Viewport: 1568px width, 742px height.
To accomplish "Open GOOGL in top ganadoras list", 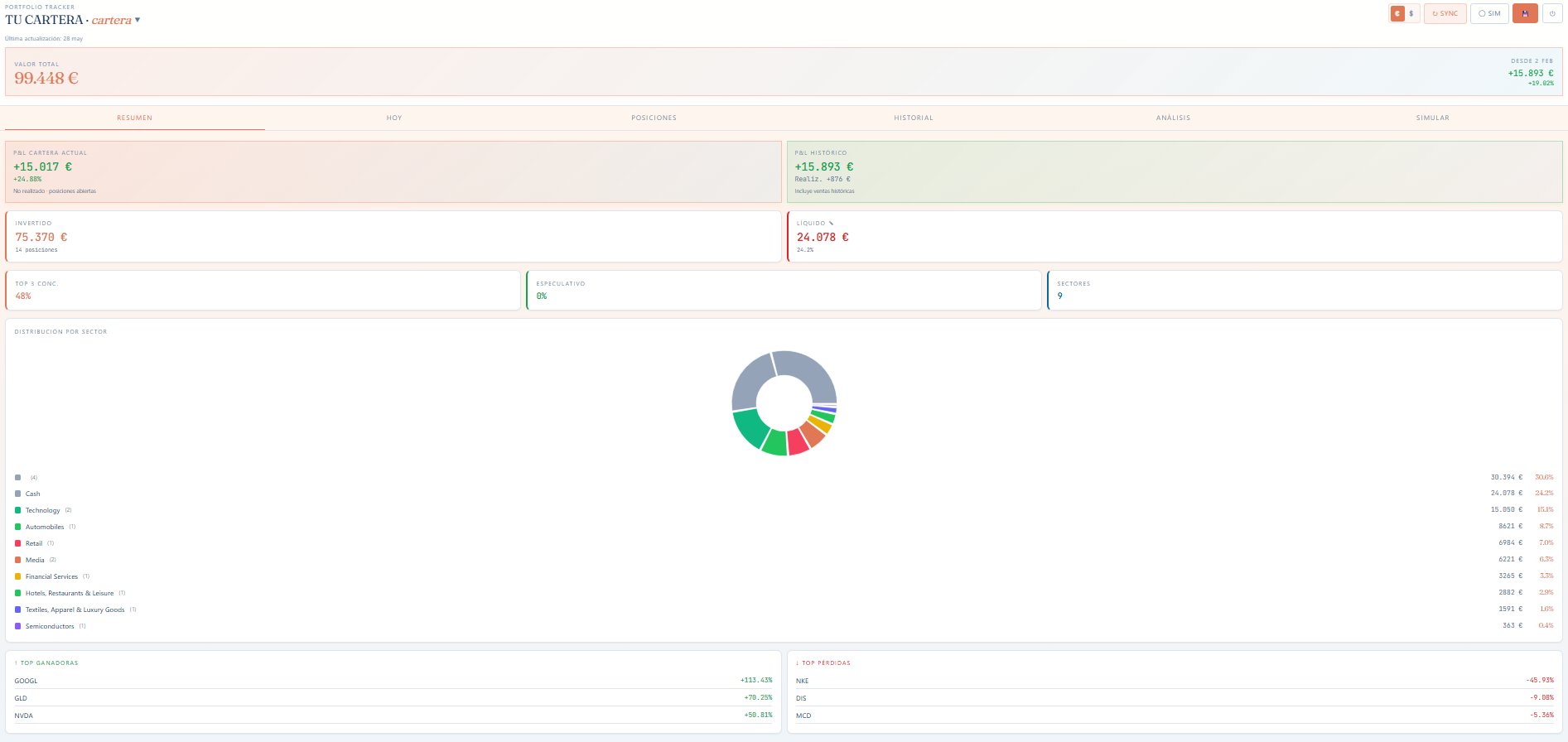I will point(393,681).
